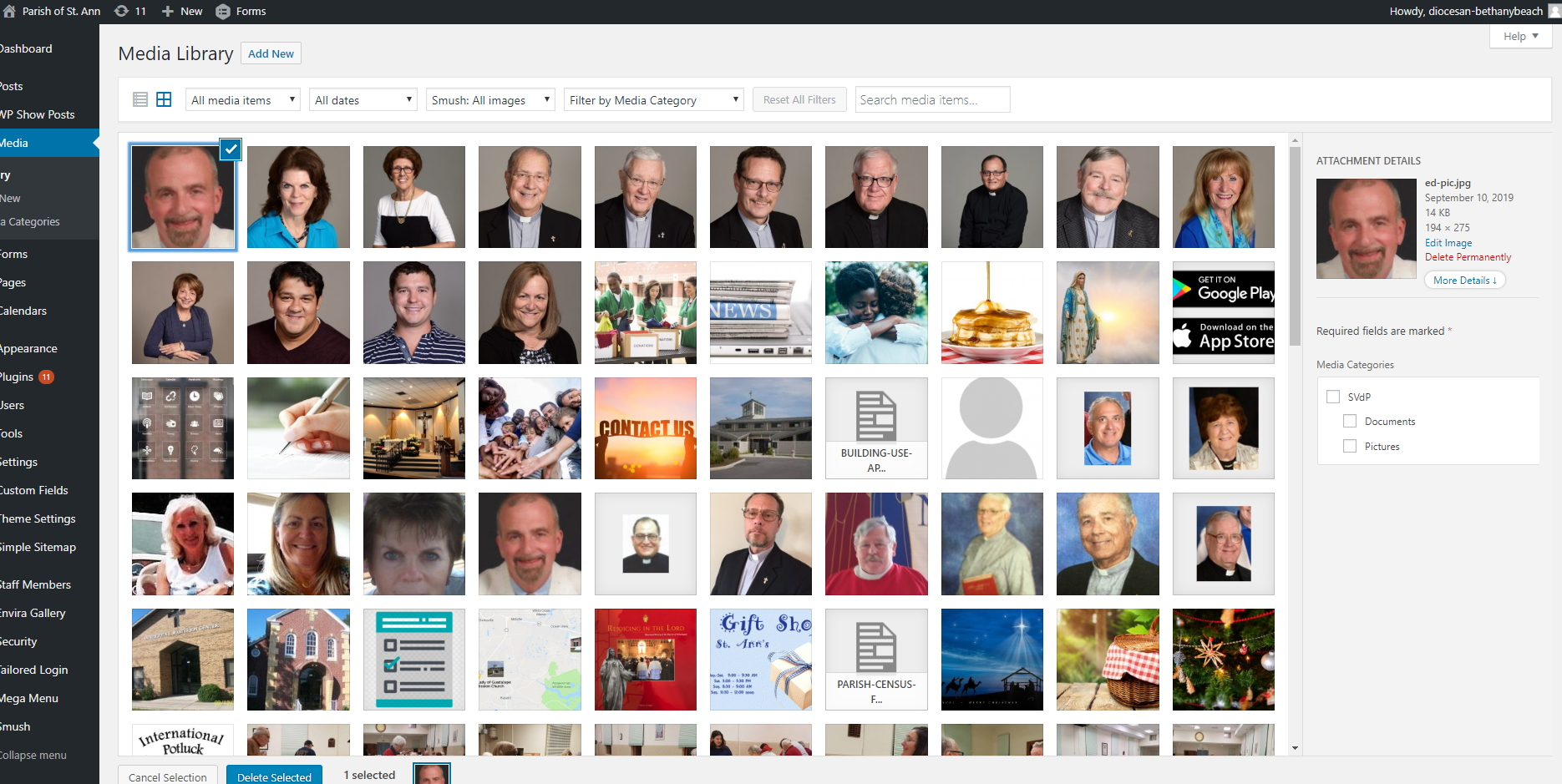Viewport: 1562px width, 784px height.
Task: Go to Envira Gallery menu item
Action: click(33, 613)
